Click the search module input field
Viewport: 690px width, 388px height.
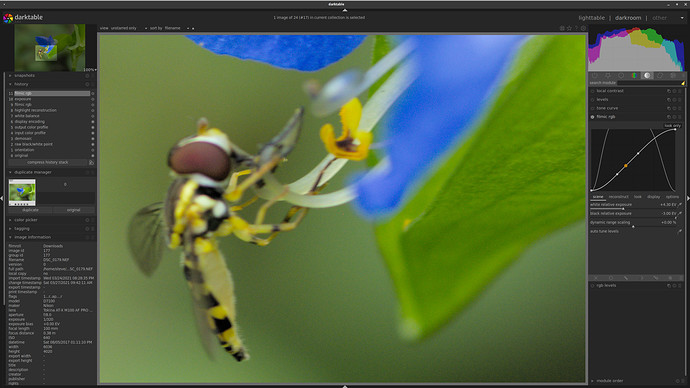click(648, 83)
